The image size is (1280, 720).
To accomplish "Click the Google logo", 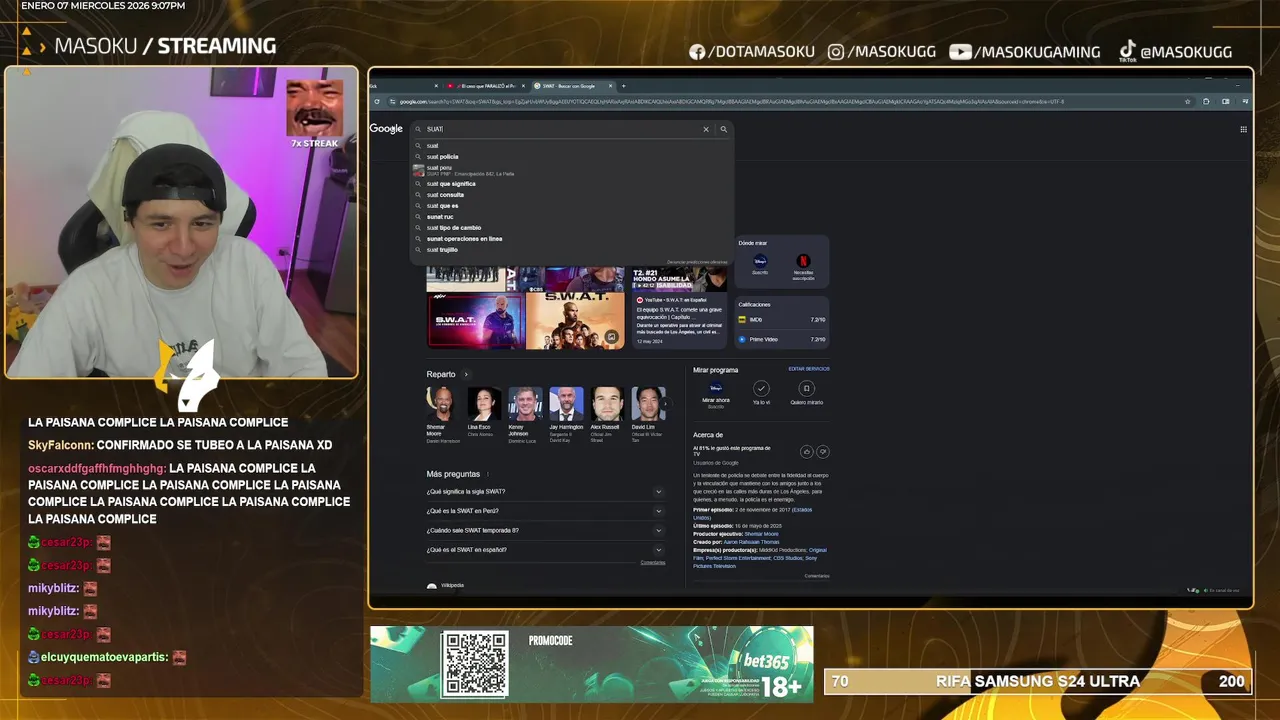I will coord(386,128).
